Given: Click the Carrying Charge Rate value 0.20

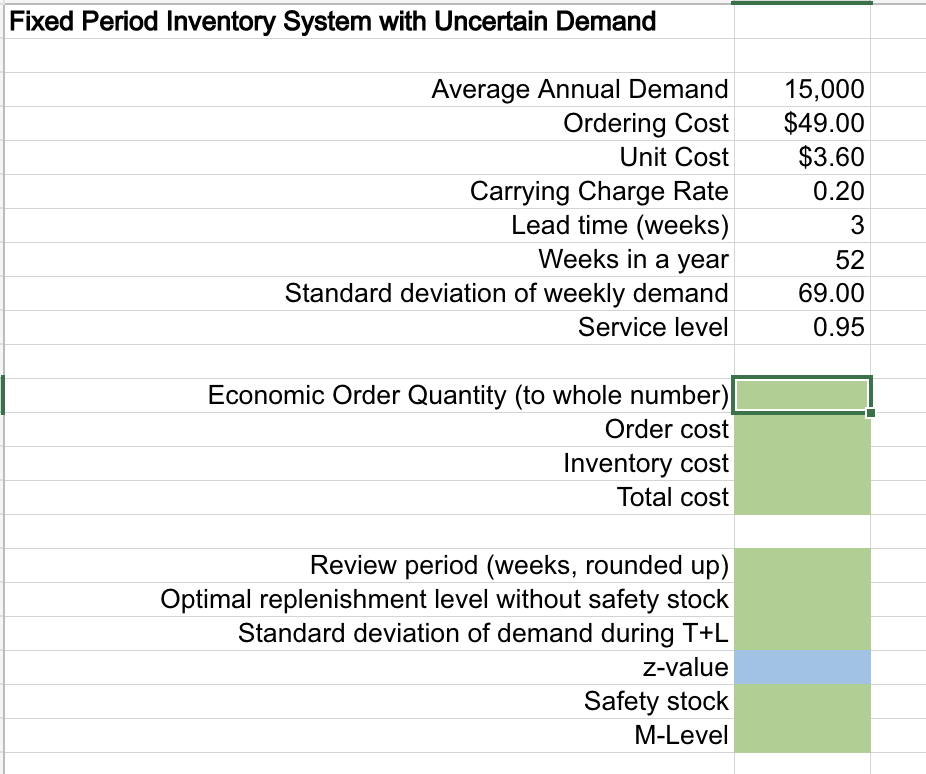Looking at the screenshot, I should pyautogui.click(x=801, y=191).
